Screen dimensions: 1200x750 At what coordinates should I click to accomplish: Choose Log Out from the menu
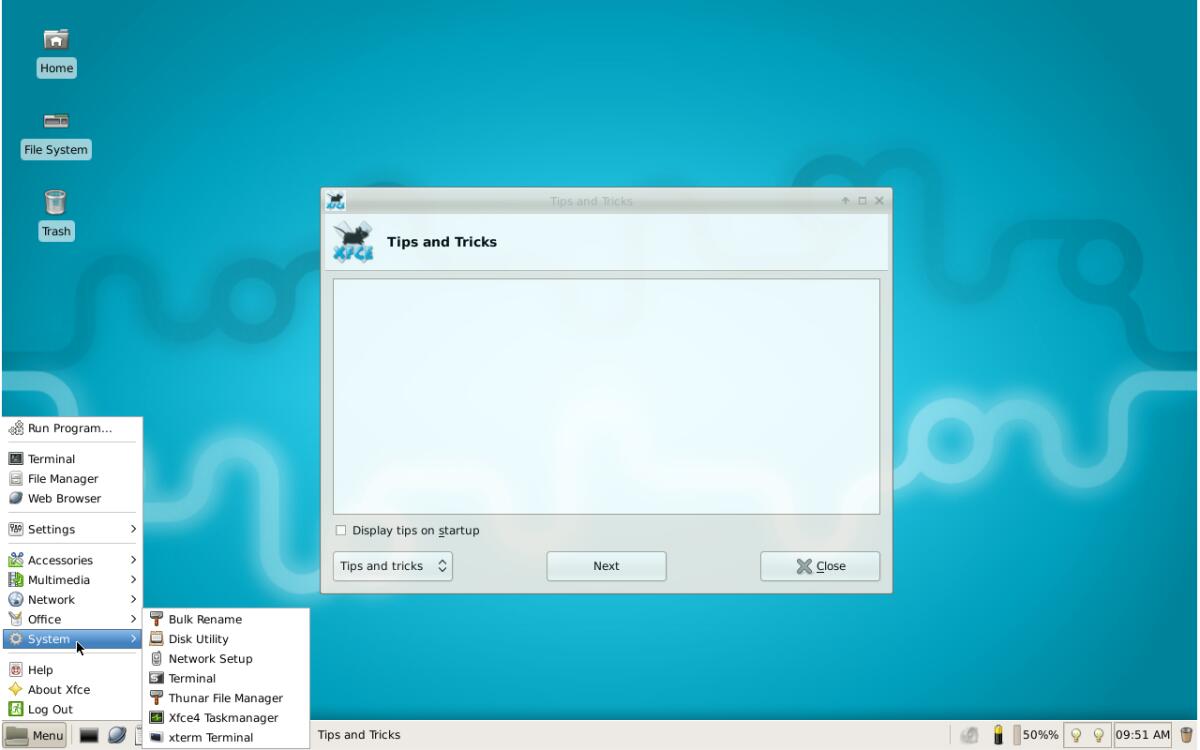coord(46,709)
